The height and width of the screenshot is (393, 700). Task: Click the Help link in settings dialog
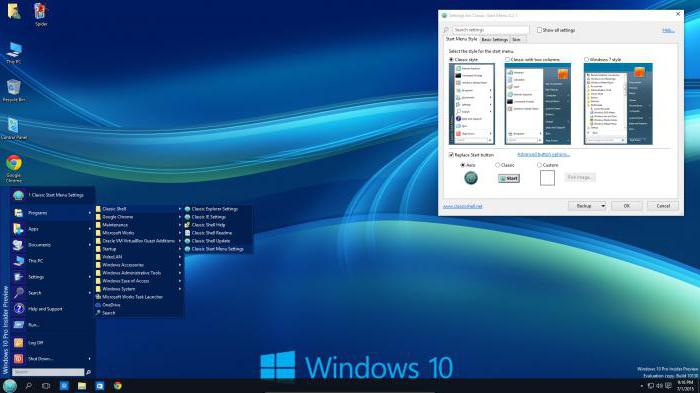[x=668, y=30]
